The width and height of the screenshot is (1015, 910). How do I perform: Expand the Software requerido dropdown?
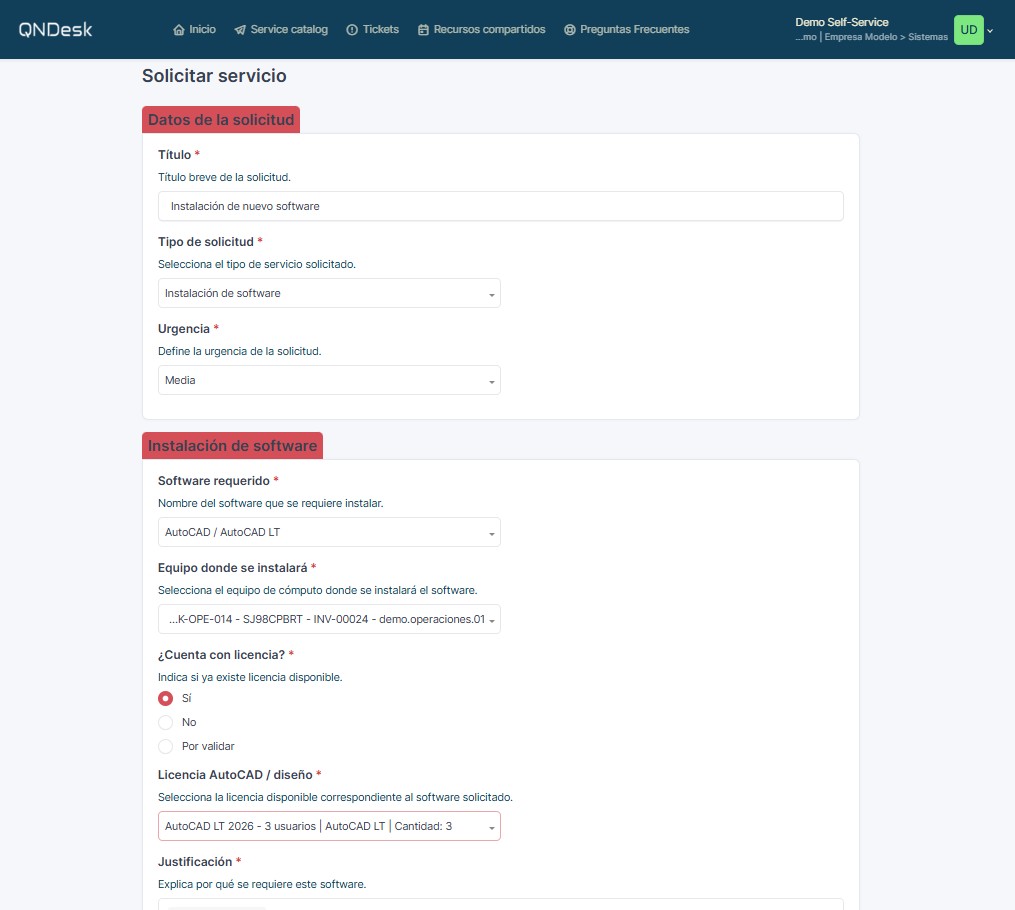(x=329, y=532)
